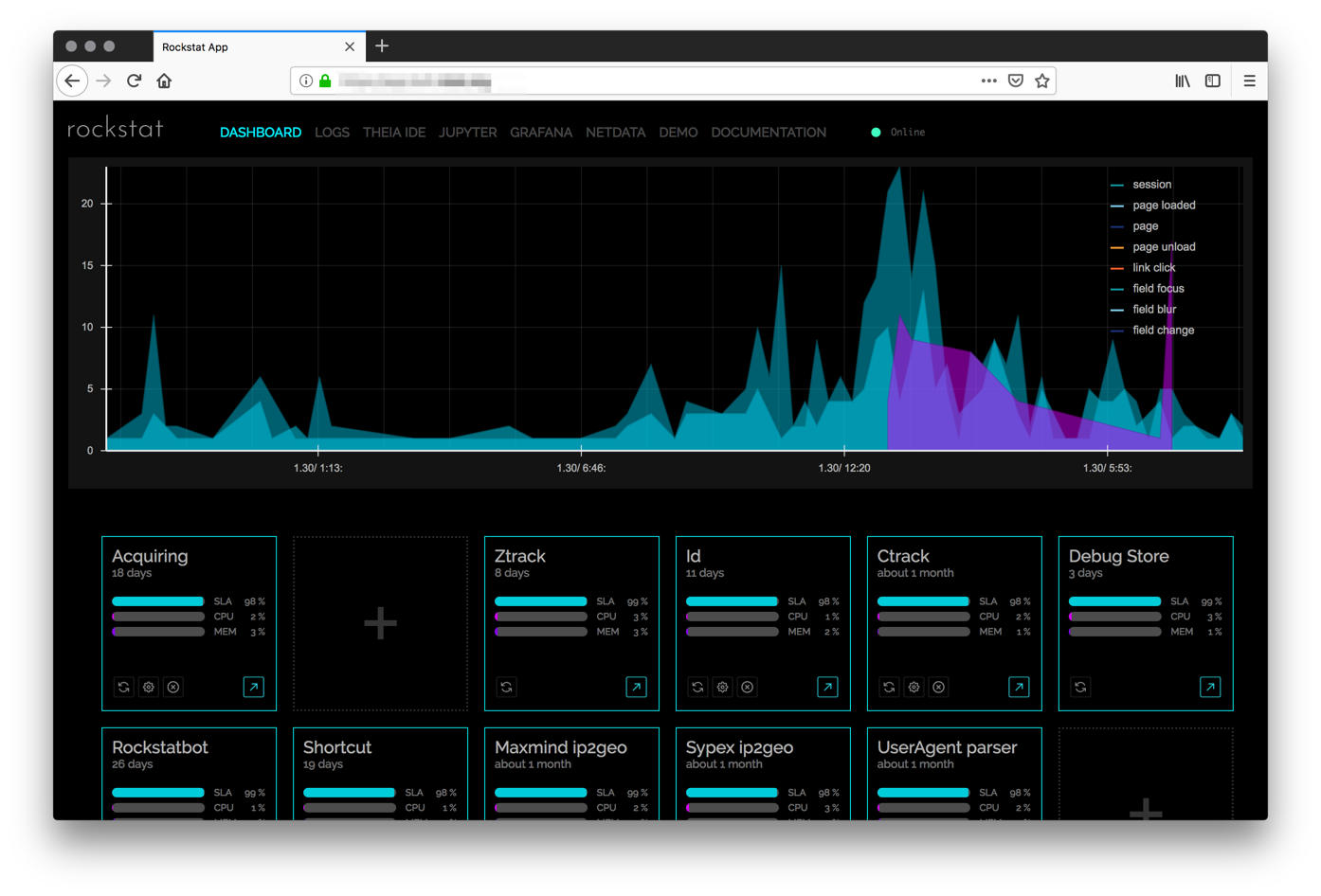Viewport: 1321px width, 896px height.
Task: Toggle page series in chart legend
Action: (x=1134, y=226)
